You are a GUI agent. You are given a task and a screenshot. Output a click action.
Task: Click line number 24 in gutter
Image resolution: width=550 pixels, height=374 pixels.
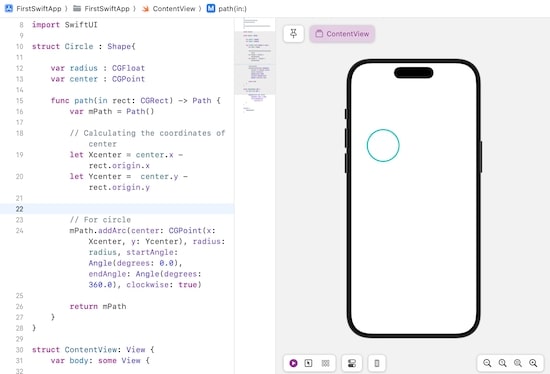click(19, 231)
